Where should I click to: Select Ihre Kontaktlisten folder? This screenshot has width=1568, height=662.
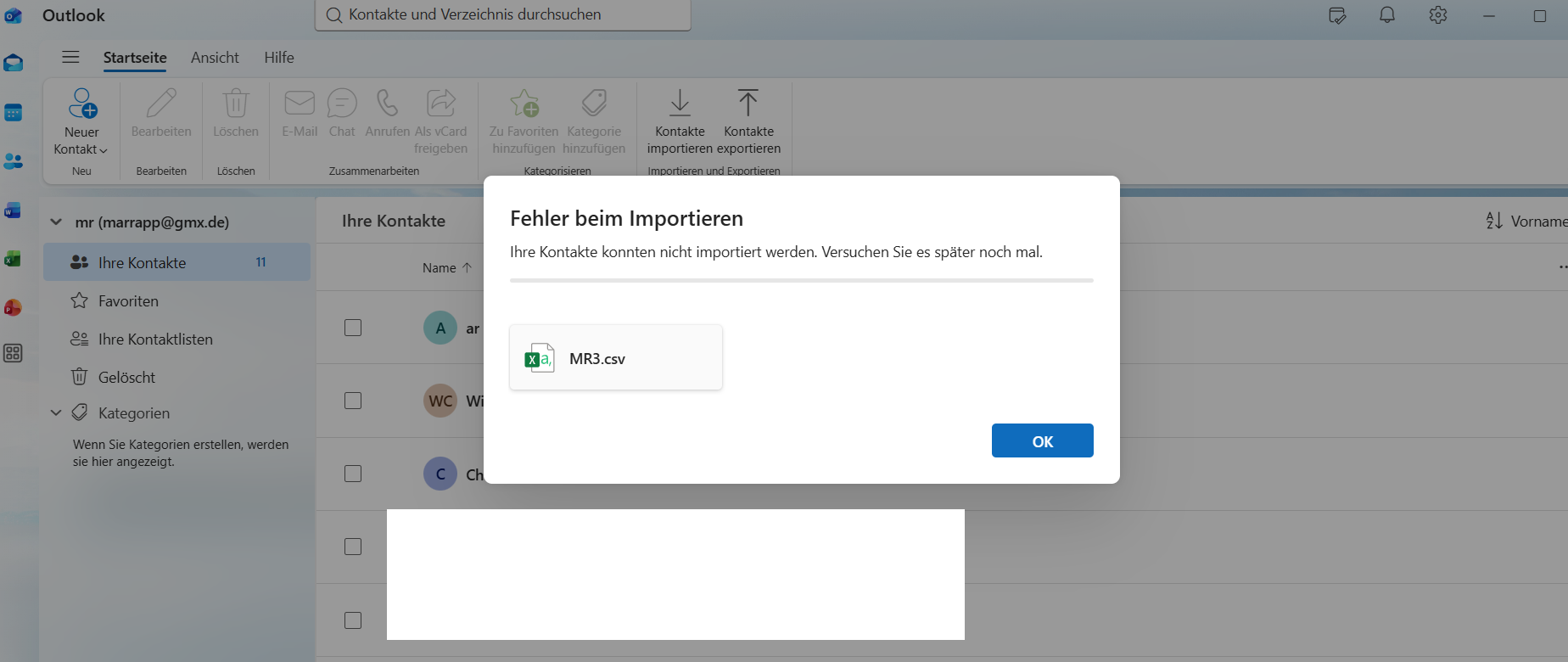[176, 339]
